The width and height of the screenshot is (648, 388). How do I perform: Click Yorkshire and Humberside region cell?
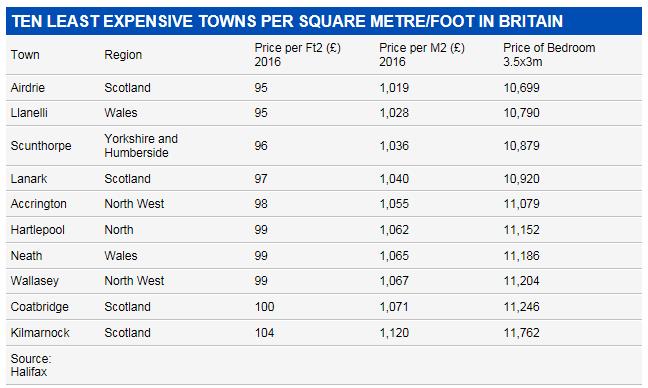pyautogui.click(x=141, y=145)
